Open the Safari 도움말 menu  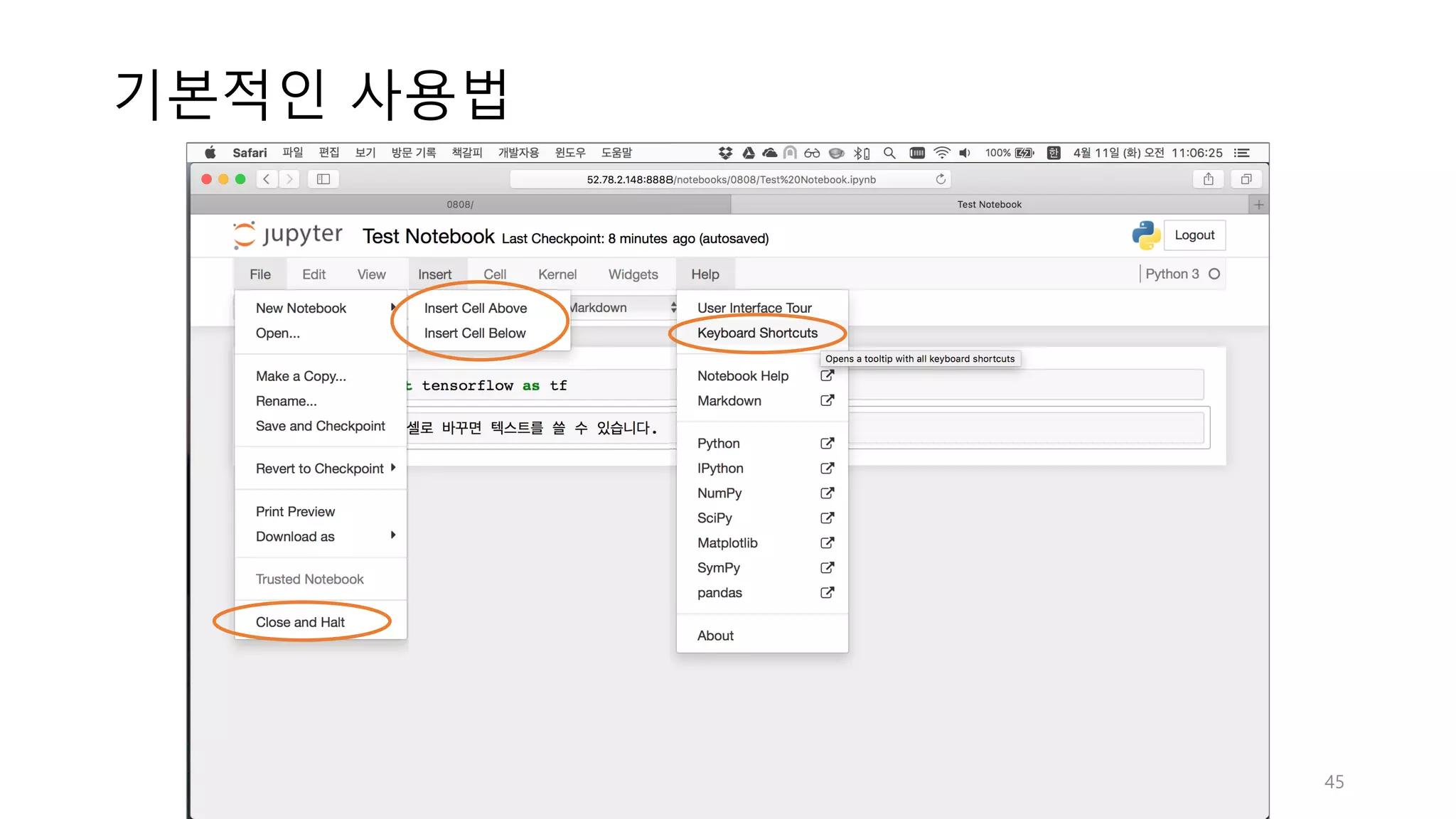point(616,153)
